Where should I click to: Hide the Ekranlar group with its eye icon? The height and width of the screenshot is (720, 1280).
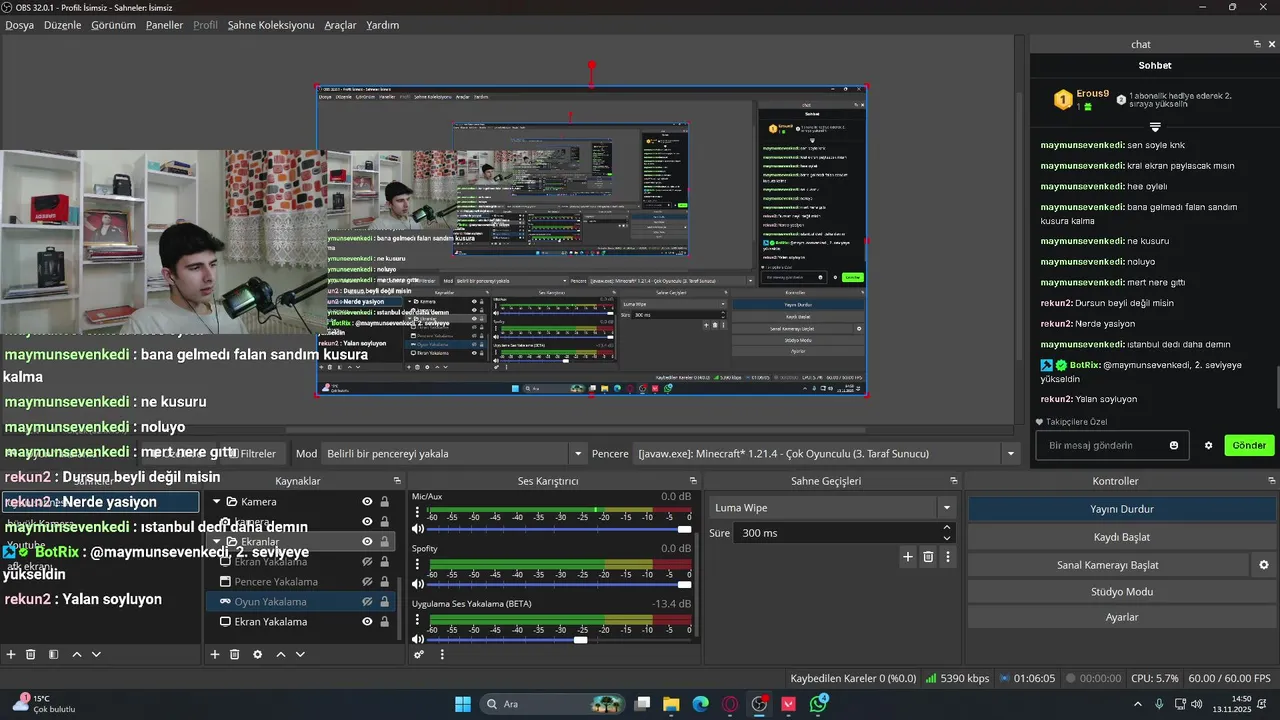point(367,541)
